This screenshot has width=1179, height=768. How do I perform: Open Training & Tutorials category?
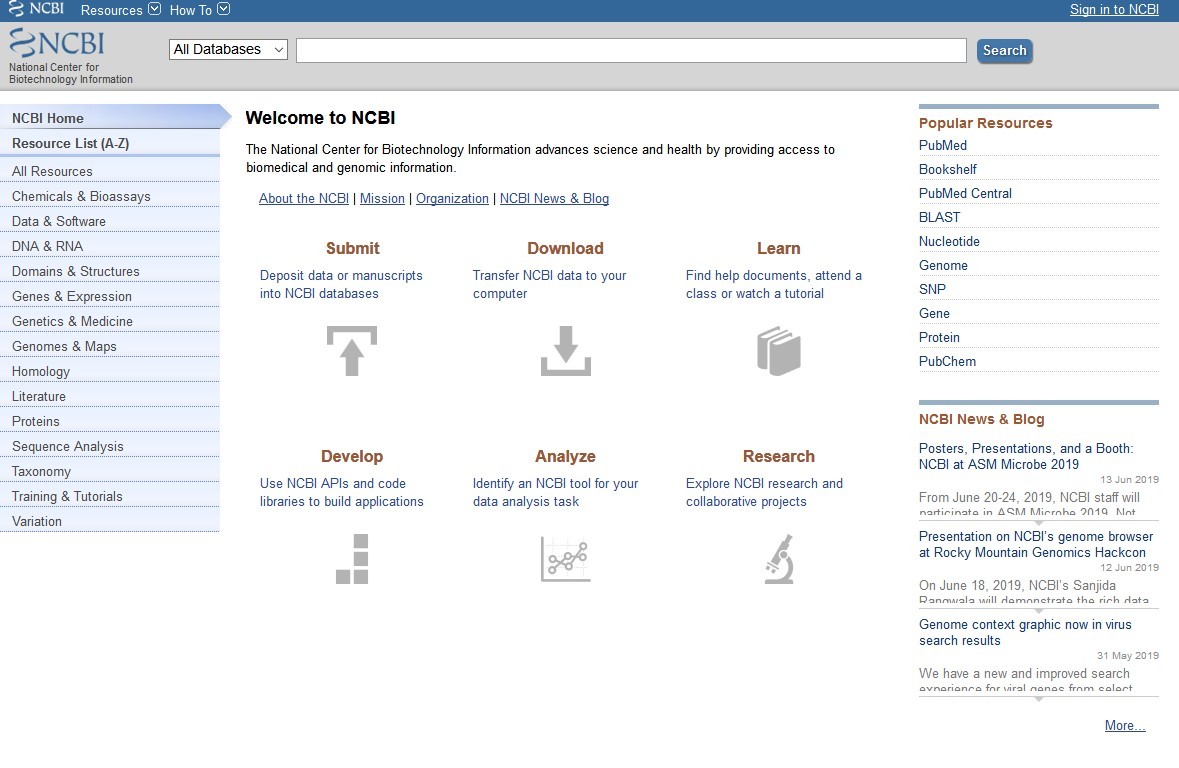110,496
